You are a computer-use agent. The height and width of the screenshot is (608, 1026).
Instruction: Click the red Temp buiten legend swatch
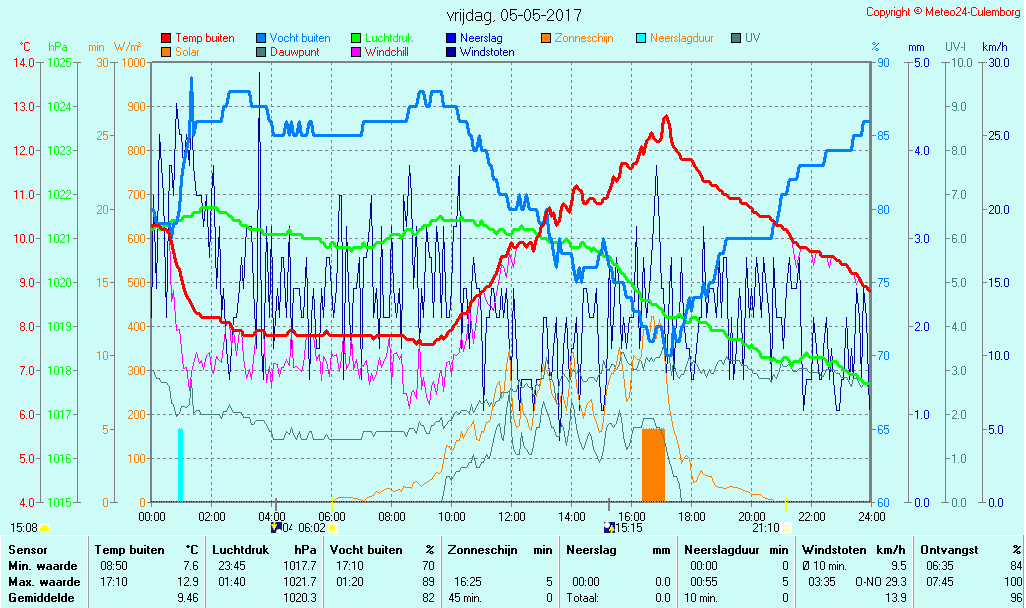166,38
